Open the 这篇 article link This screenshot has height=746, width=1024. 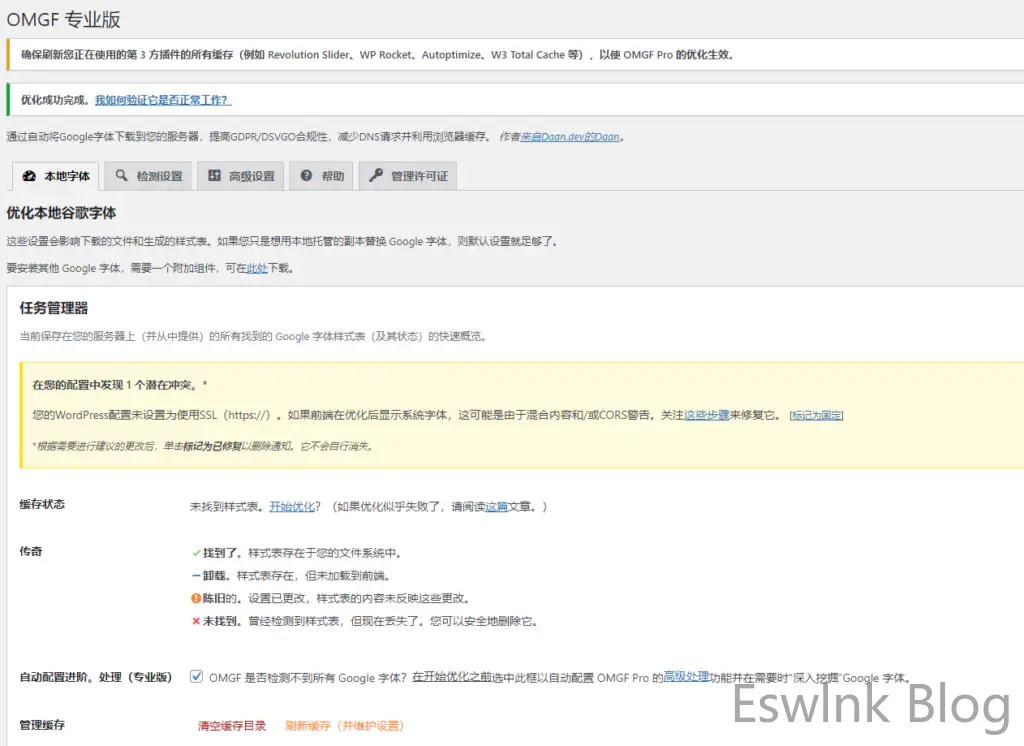[x=496, y=507]
